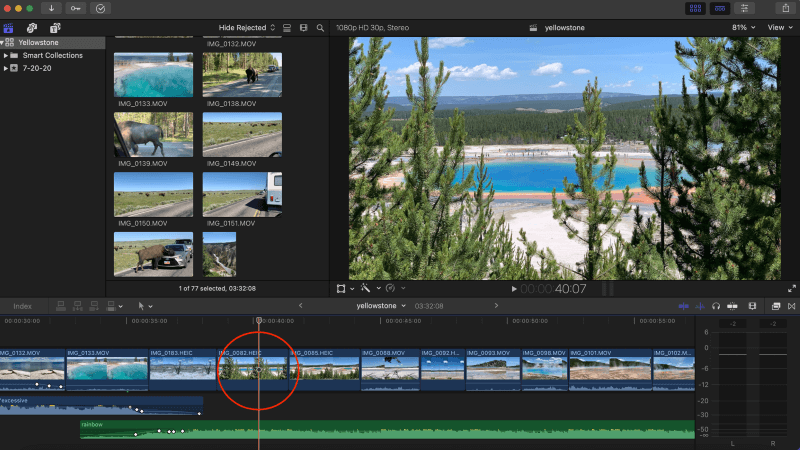Open the photos and audio sidebar
Screen dimensions: 800x450
pos(32,28)
